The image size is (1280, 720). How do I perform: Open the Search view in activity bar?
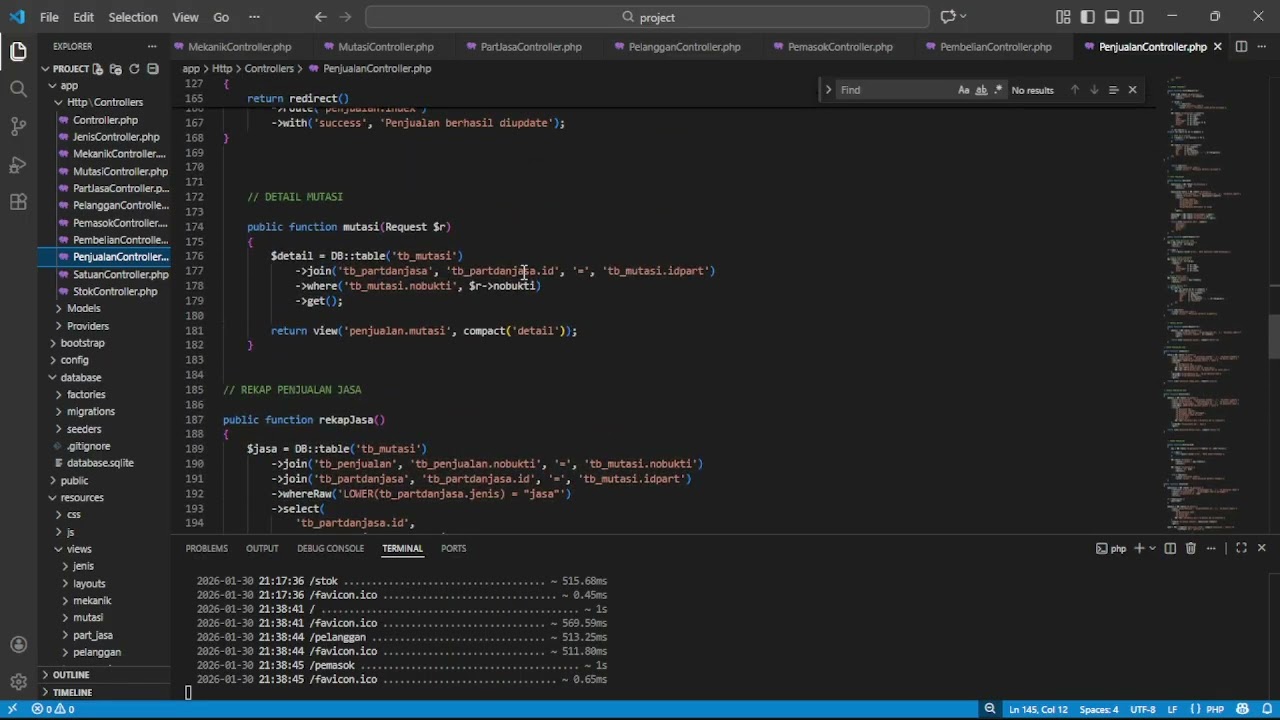(x=18, y=89)
